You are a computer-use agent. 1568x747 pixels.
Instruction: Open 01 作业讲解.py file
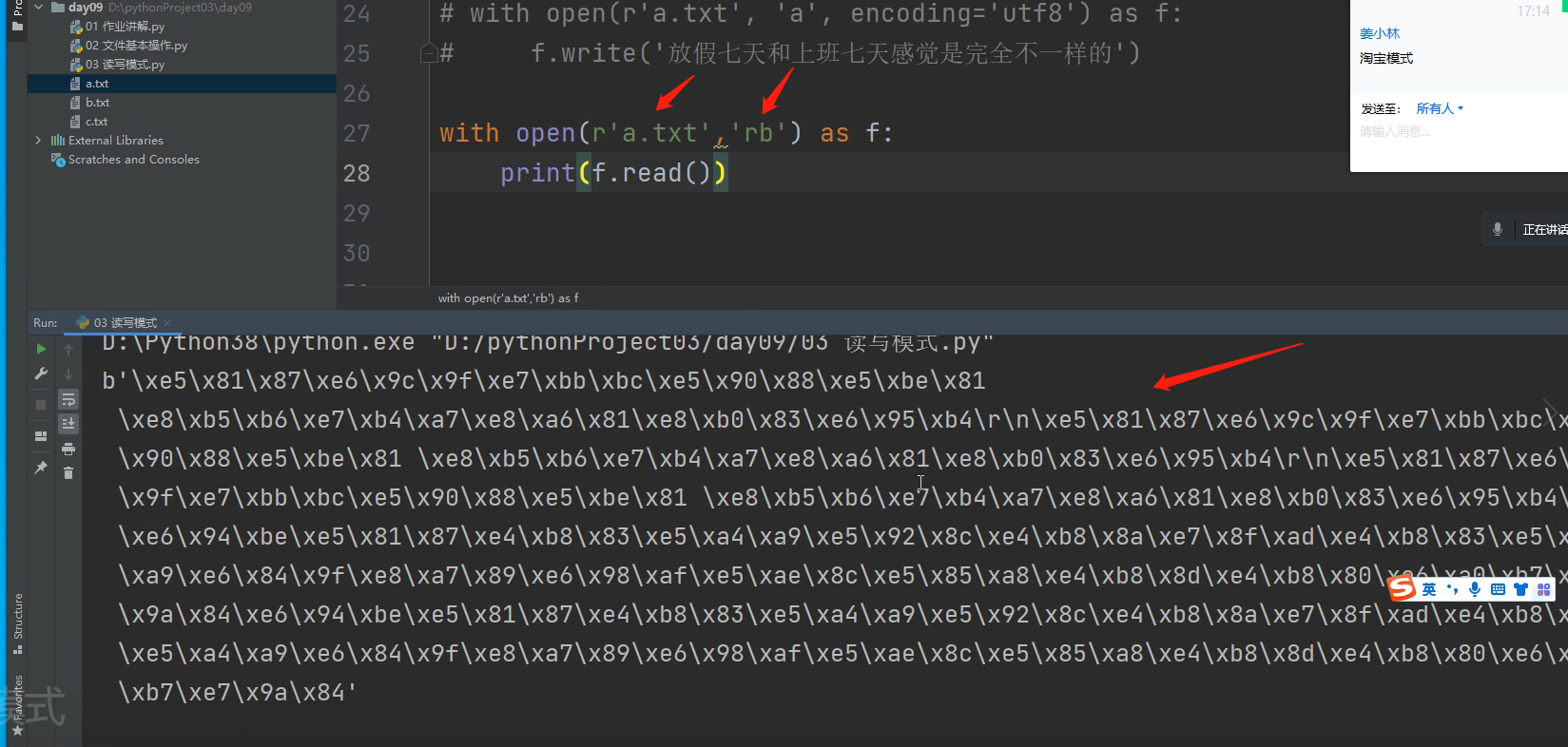coord(125,27)
